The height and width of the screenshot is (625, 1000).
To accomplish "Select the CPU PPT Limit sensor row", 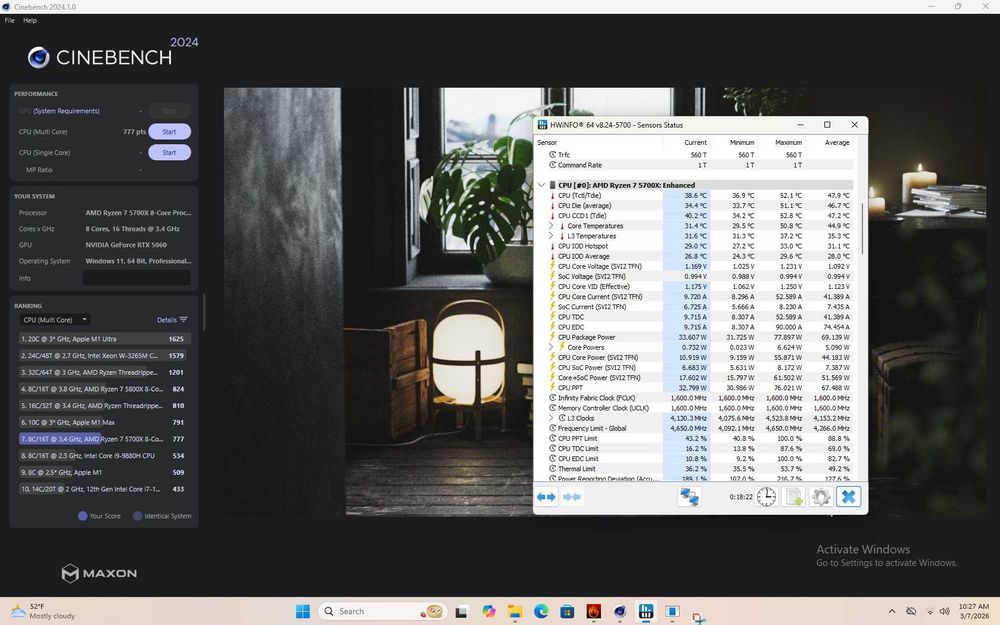I will coord(695,438).
